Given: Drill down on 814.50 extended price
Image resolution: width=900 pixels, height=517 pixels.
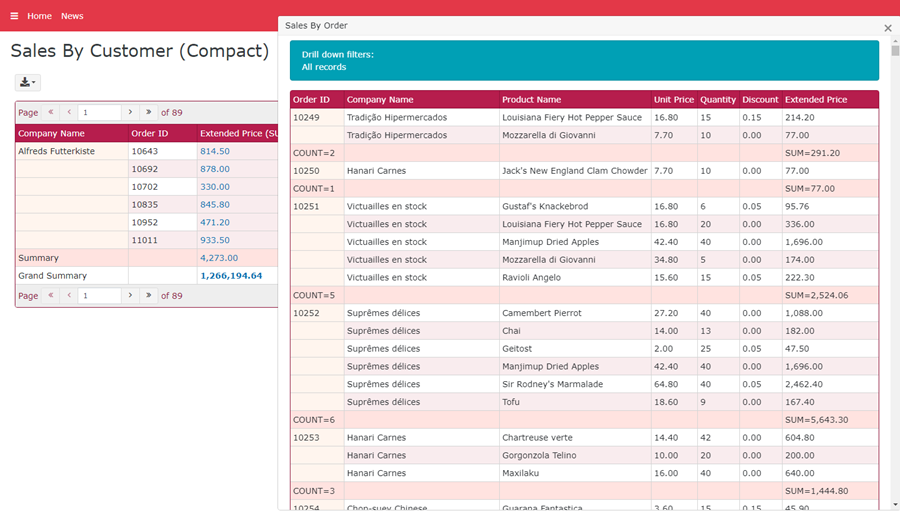Looking at the screenshot, I should tap(215, 152).
